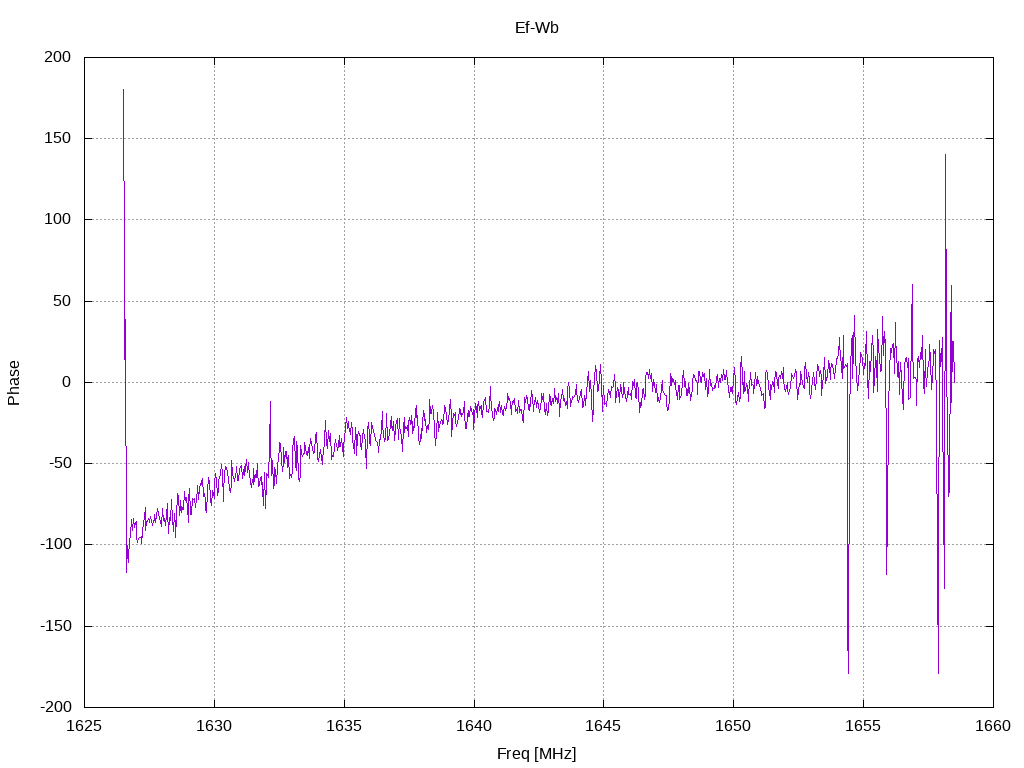Click y-axis tick label -50
Screen dimensions: 1024x768
coord(59,463)
